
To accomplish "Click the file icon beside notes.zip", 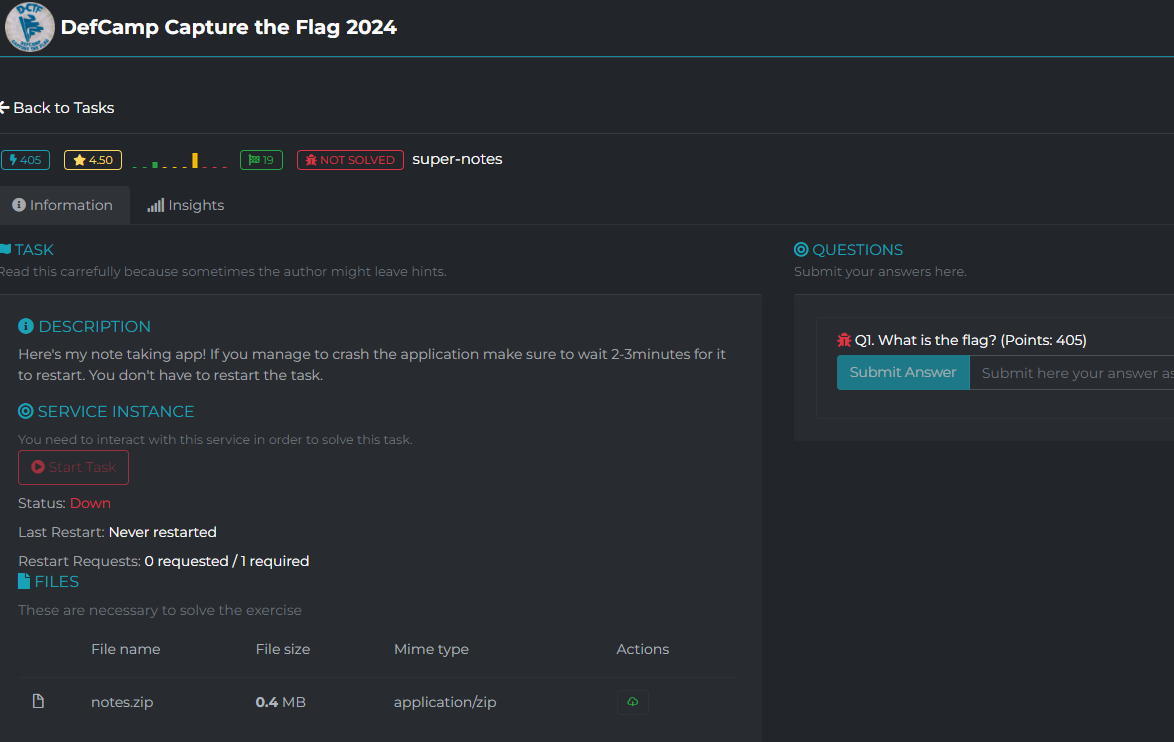I will coord(38,701).
